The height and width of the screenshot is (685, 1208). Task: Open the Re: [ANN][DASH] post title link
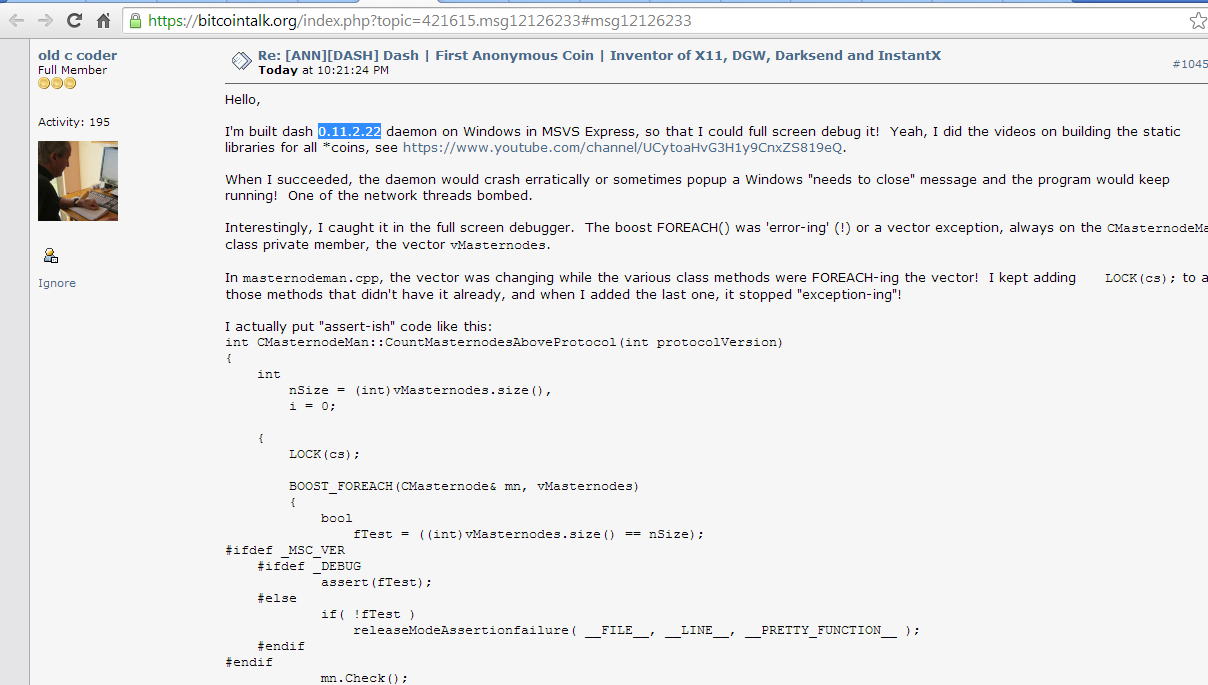click(x=599, y=55)
